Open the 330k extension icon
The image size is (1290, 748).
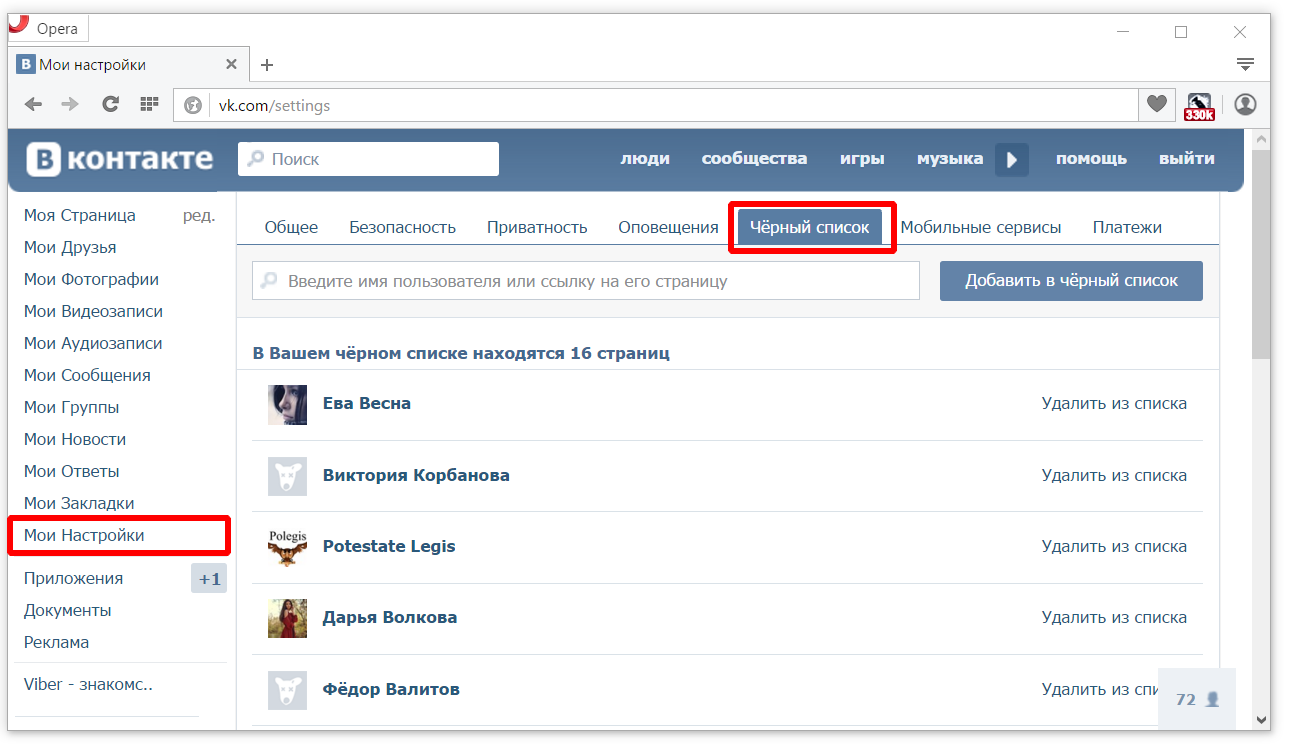click(1199, 106)
